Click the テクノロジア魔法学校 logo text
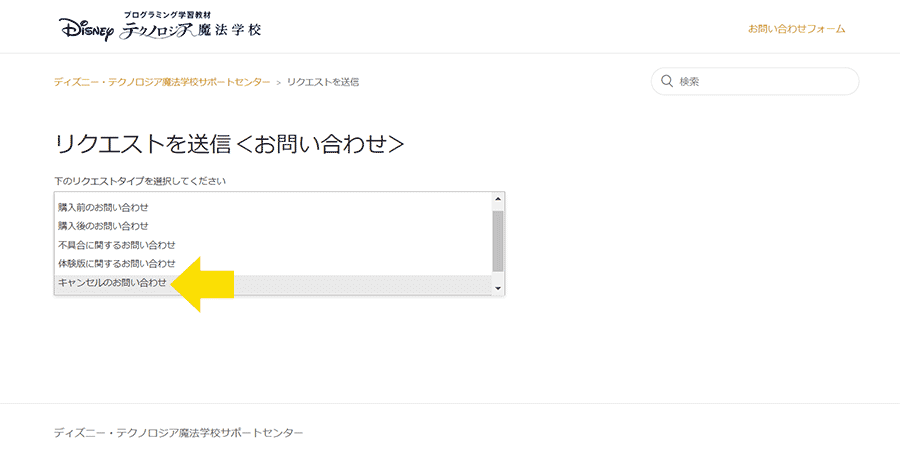Image resolution: width=900 pixels, height=465 pixels. (x=191, y=30)
